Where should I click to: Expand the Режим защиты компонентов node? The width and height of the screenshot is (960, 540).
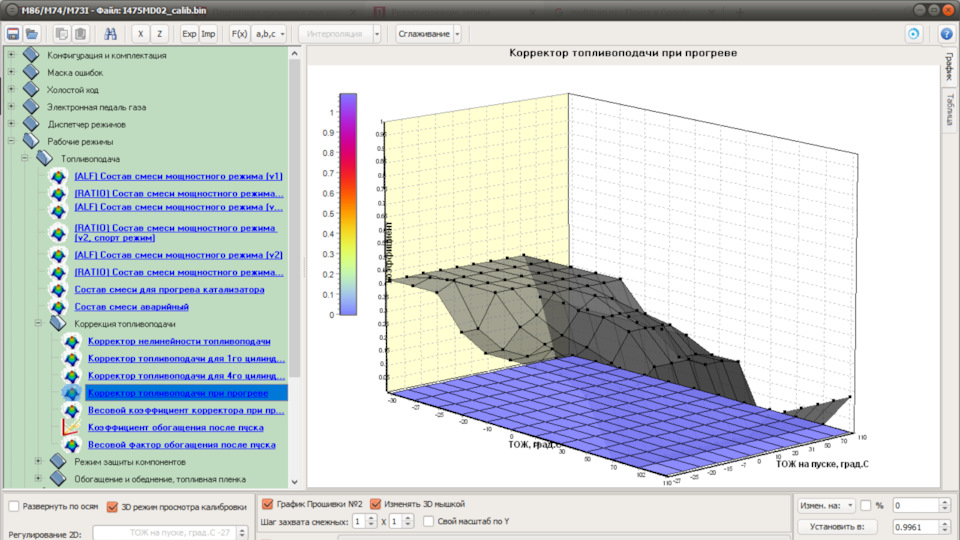(38, 461)
